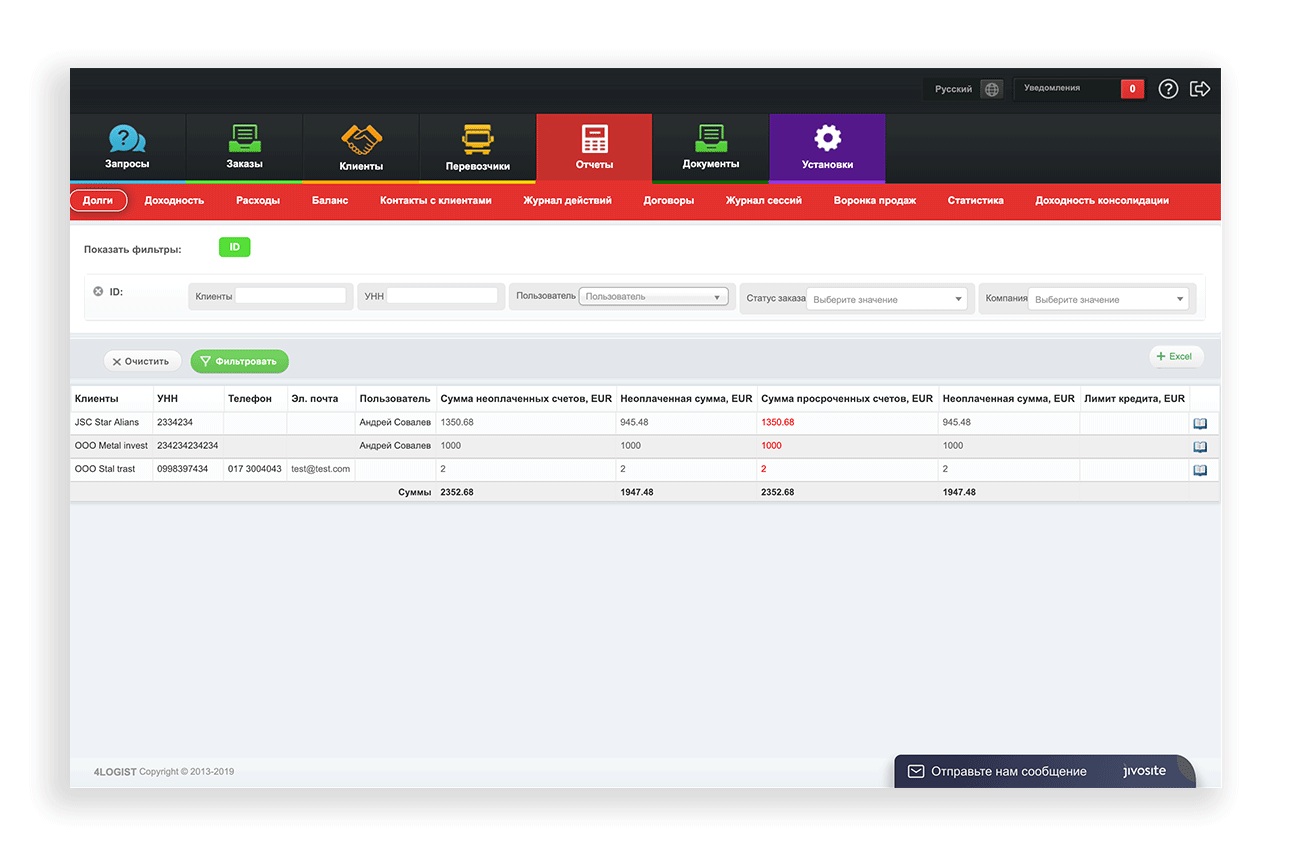Open Воронка продаж tab
The height and width of the screenshot is (856, 1292).
coord(875,200)
